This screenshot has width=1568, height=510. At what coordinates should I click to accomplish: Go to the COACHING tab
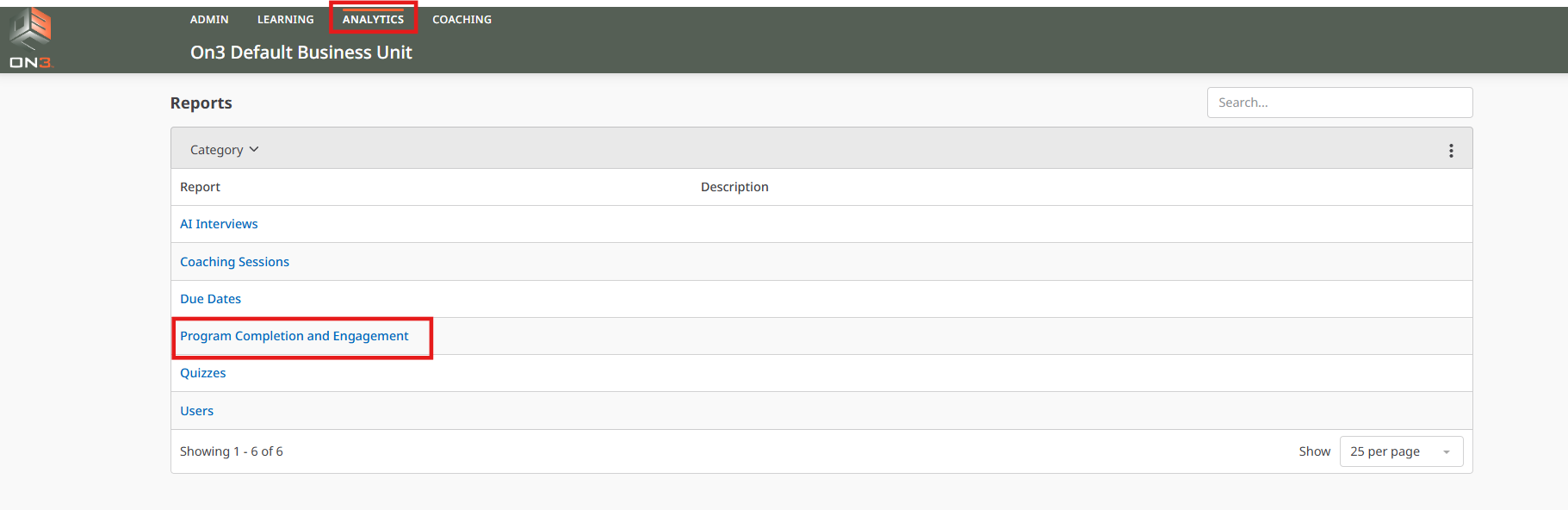462,19
